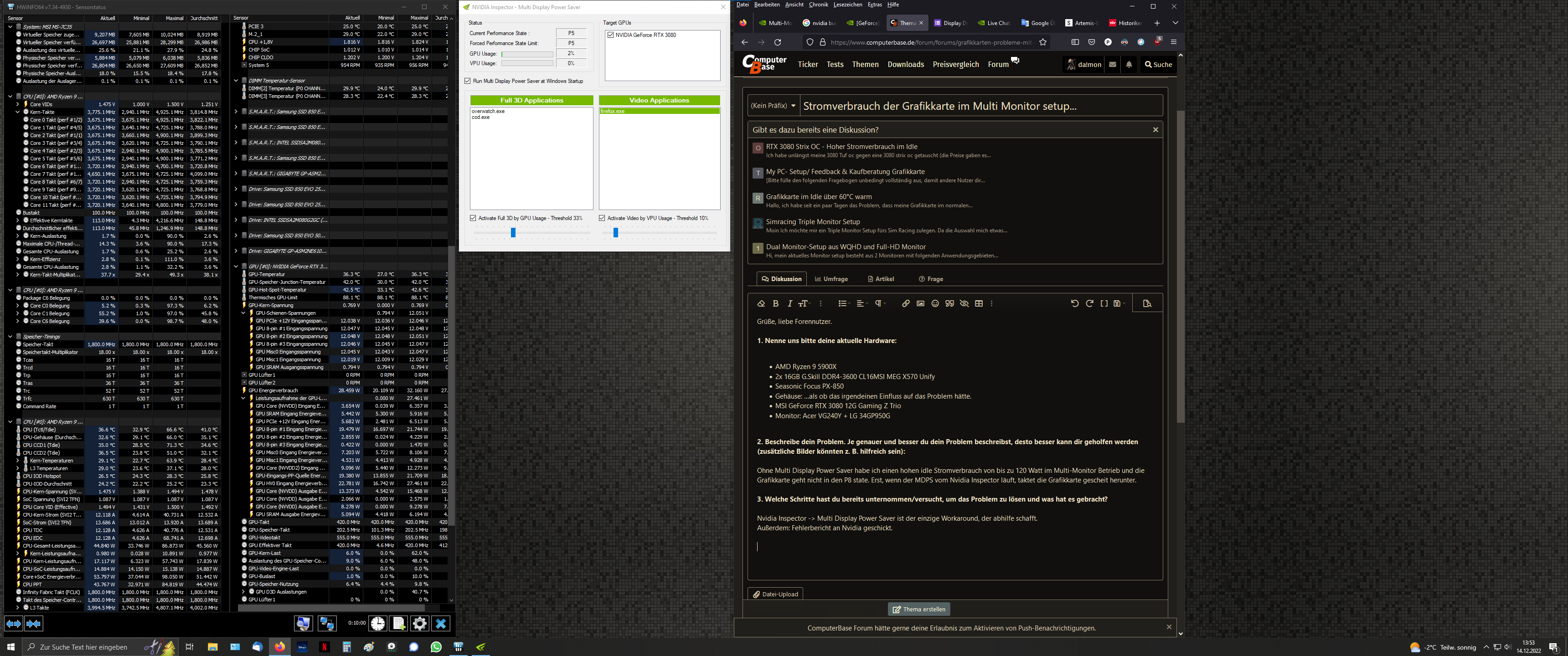Undo last edit in forum editor
The image size is (1568, 656).
pos(1074,304)
